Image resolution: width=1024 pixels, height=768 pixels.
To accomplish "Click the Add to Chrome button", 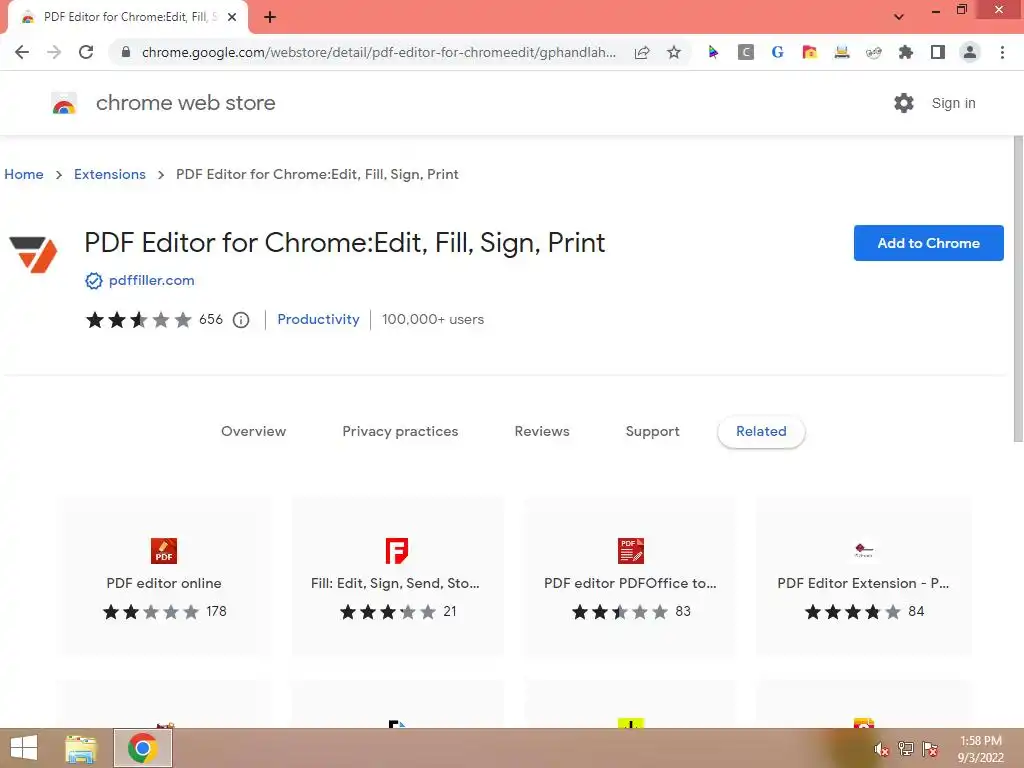I will pyautogui.click(x=928, y=243).
